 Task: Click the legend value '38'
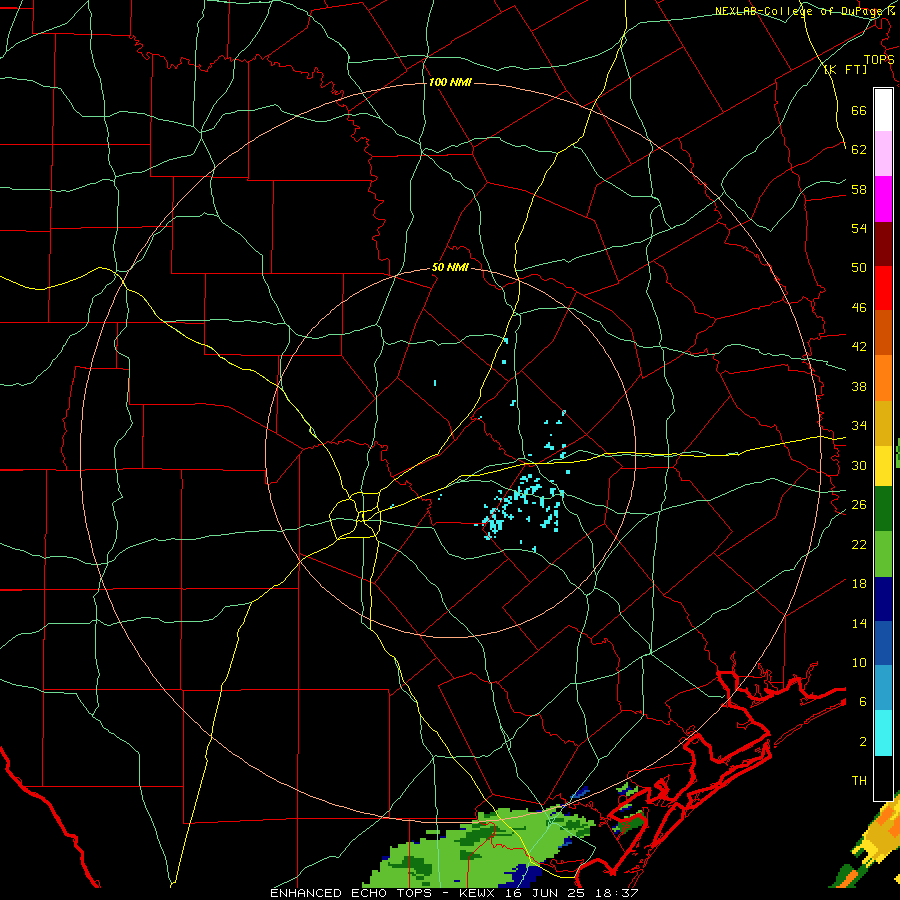(859, 386)
